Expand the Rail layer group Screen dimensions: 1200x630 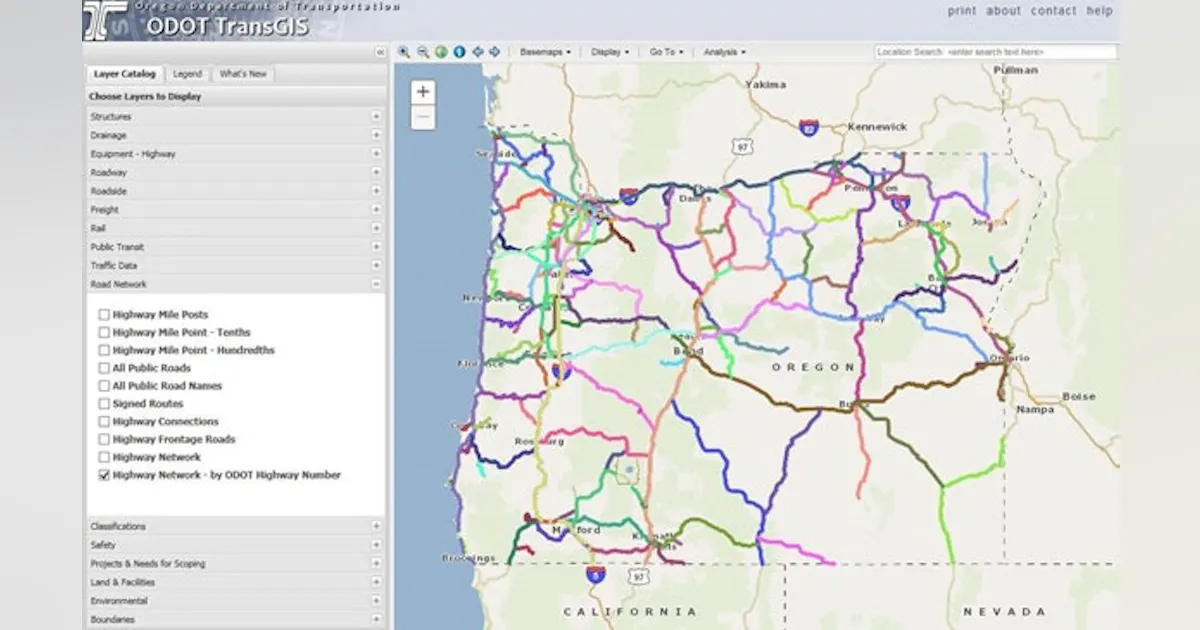coord(376,228)
